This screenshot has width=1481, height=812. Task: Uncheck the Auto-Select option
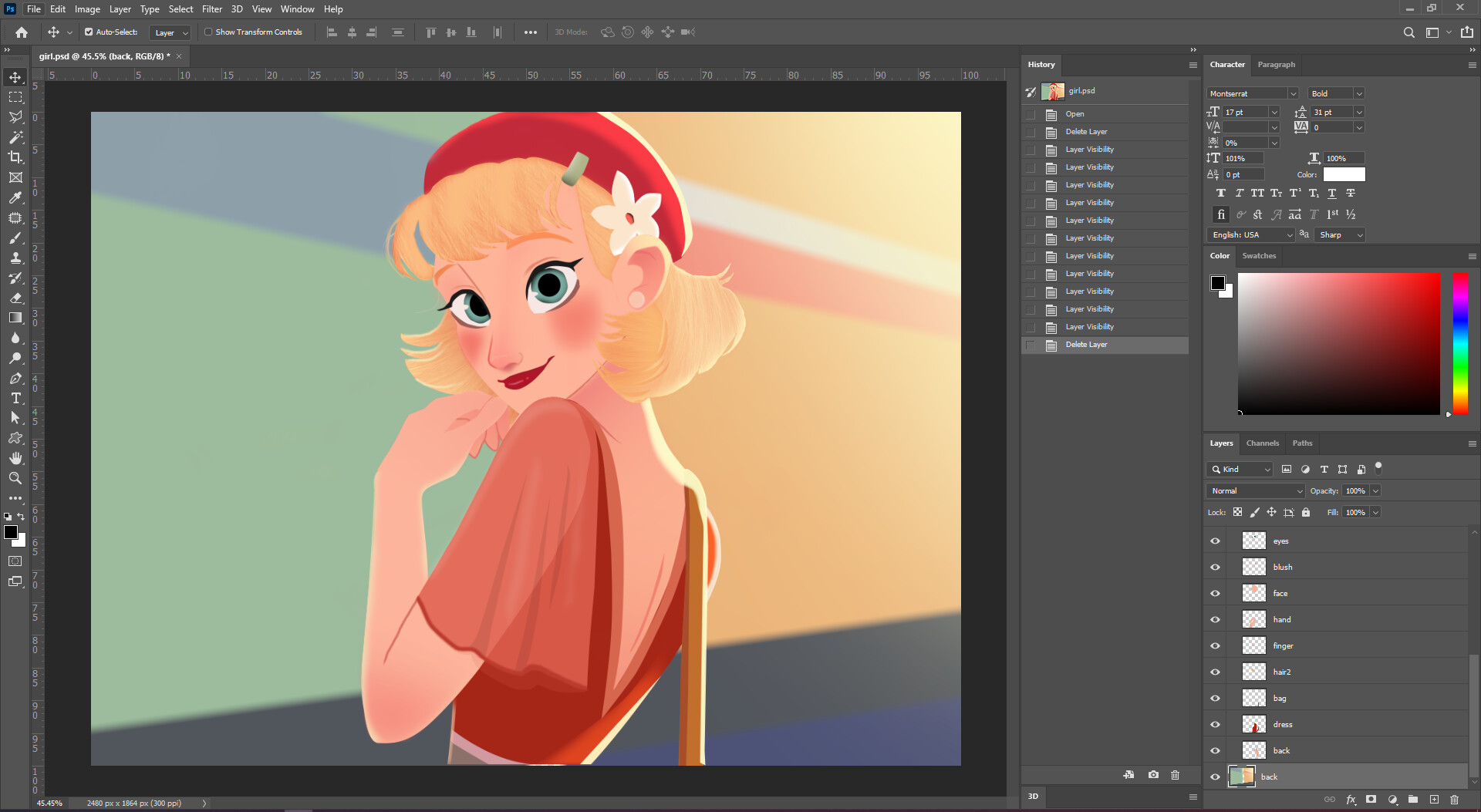point(89,32)
